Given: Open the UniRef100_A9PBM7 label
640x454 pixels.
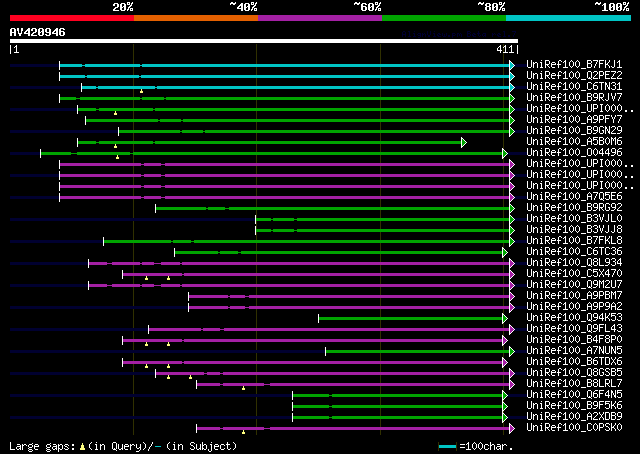Looking at the screenshot, I should tap(574, 296).
